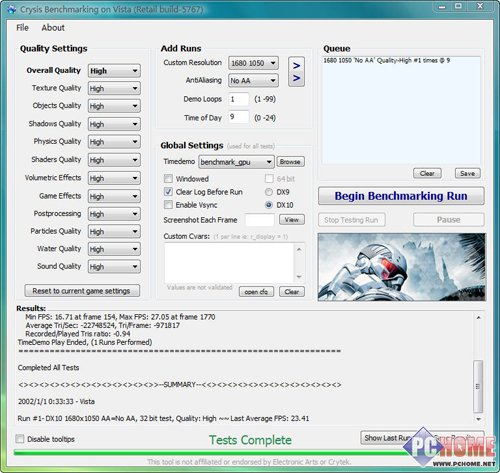Click Begin Benchmarking Run button
The height and width of the screenshot is (473, 500).
401,196
